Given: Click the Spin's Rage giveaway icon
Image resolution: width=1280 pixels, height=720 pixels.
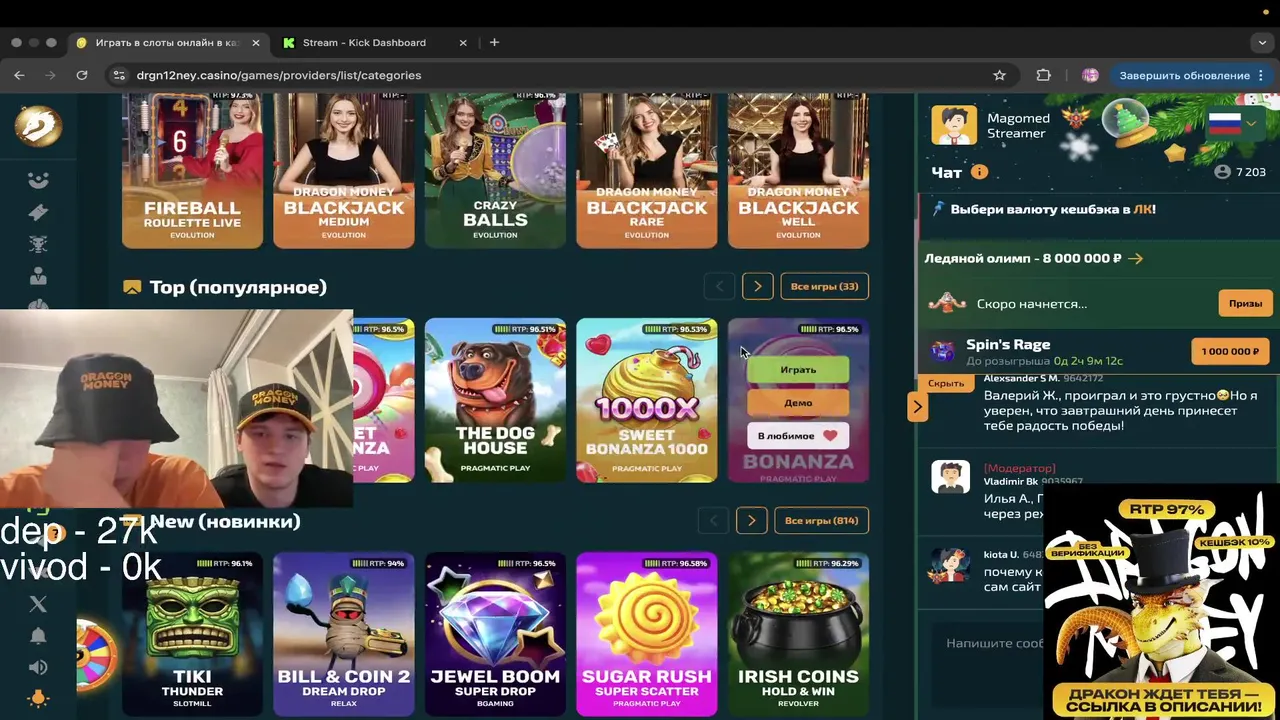Looking at the screenshot, I should (942, 350).
